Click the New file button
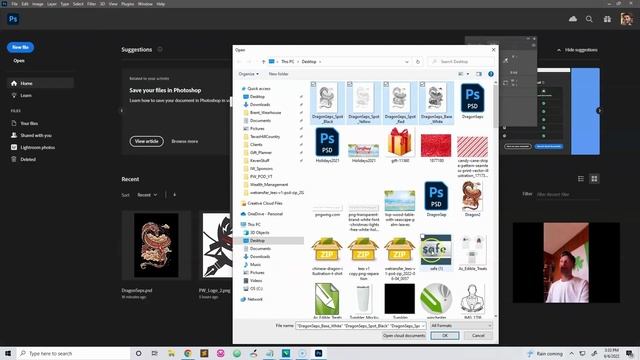640x360 pixels. coord(20,47)
